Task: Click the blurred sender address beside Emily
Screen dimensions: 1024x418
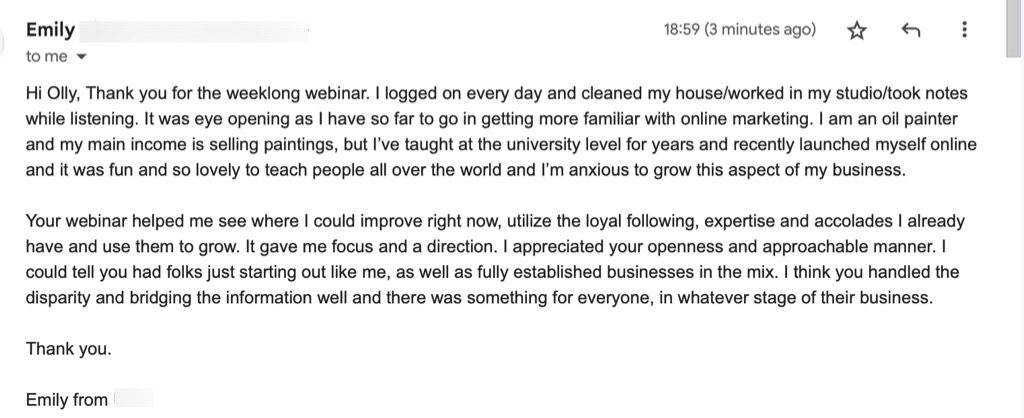Action: coord(197,31)
